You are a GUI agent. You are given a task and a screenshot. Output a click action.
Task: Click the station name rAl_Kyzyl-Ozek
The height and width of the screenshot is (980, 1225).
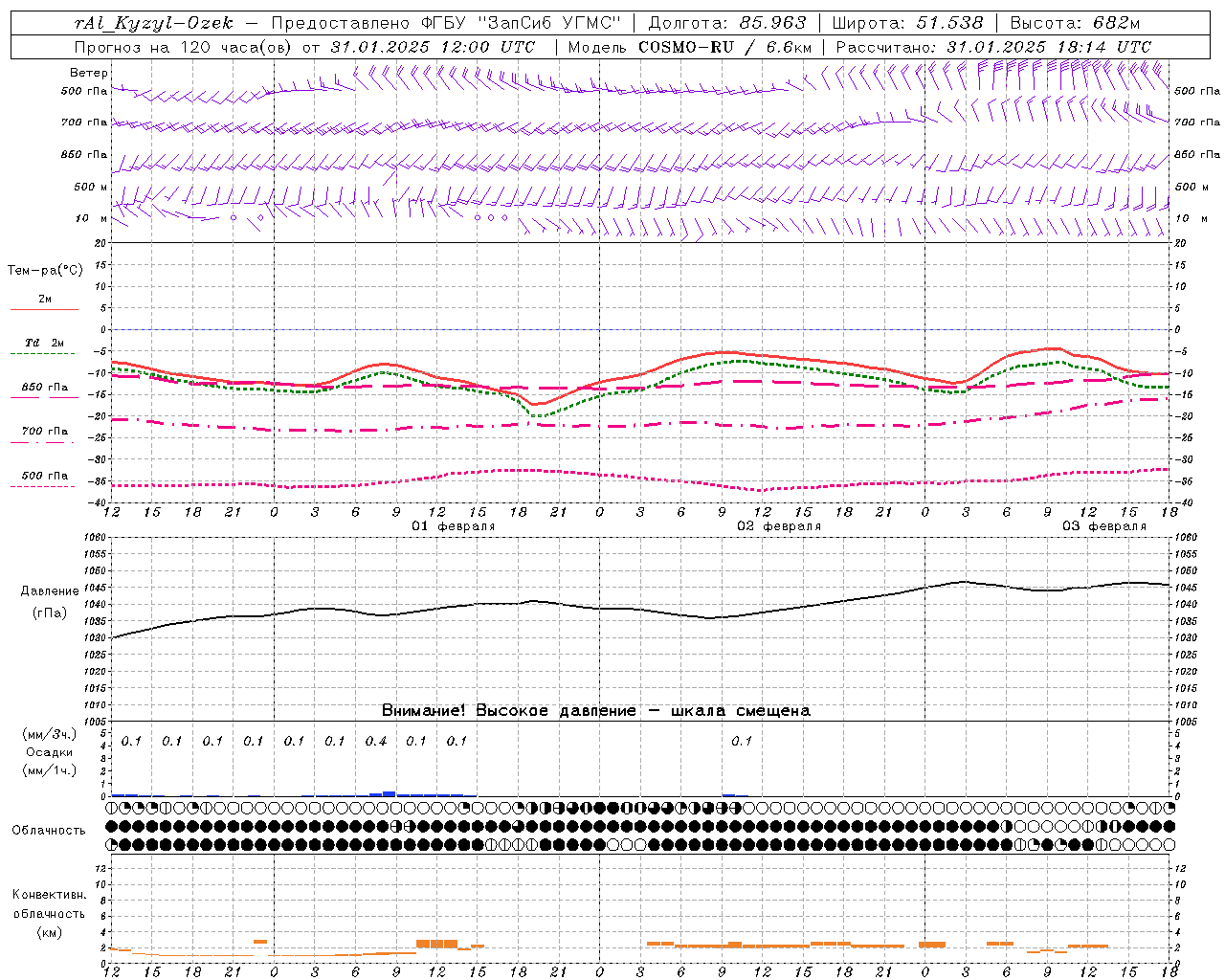[154, 23]
